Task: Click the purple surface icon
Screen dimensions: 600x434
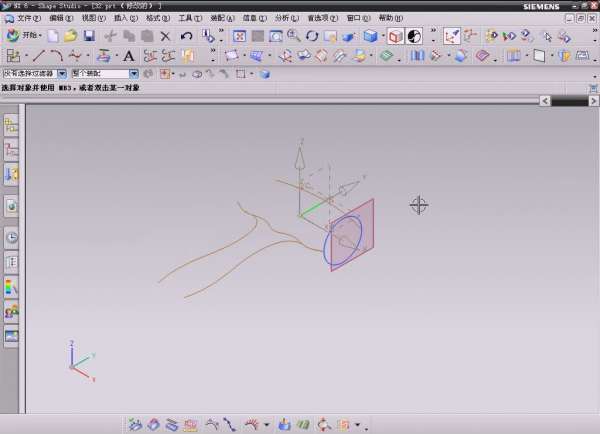Action: [482, 56]
